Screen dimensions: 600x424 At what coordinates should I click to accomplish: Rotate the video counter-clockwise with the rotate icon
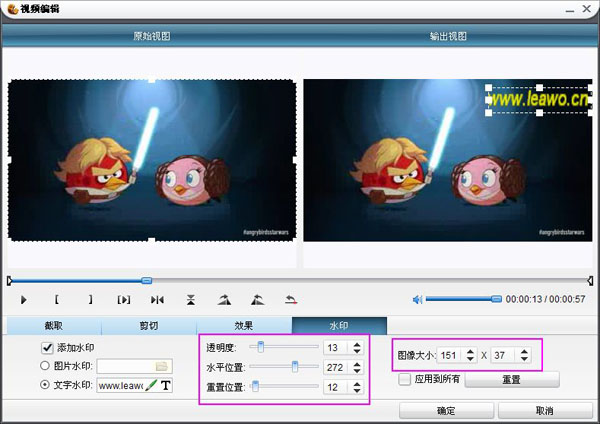point(258,300)
